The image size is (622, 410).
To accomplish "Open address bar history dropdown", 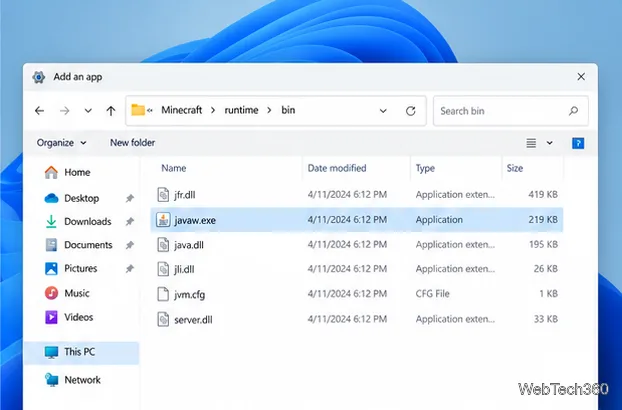I will [383, 111].
